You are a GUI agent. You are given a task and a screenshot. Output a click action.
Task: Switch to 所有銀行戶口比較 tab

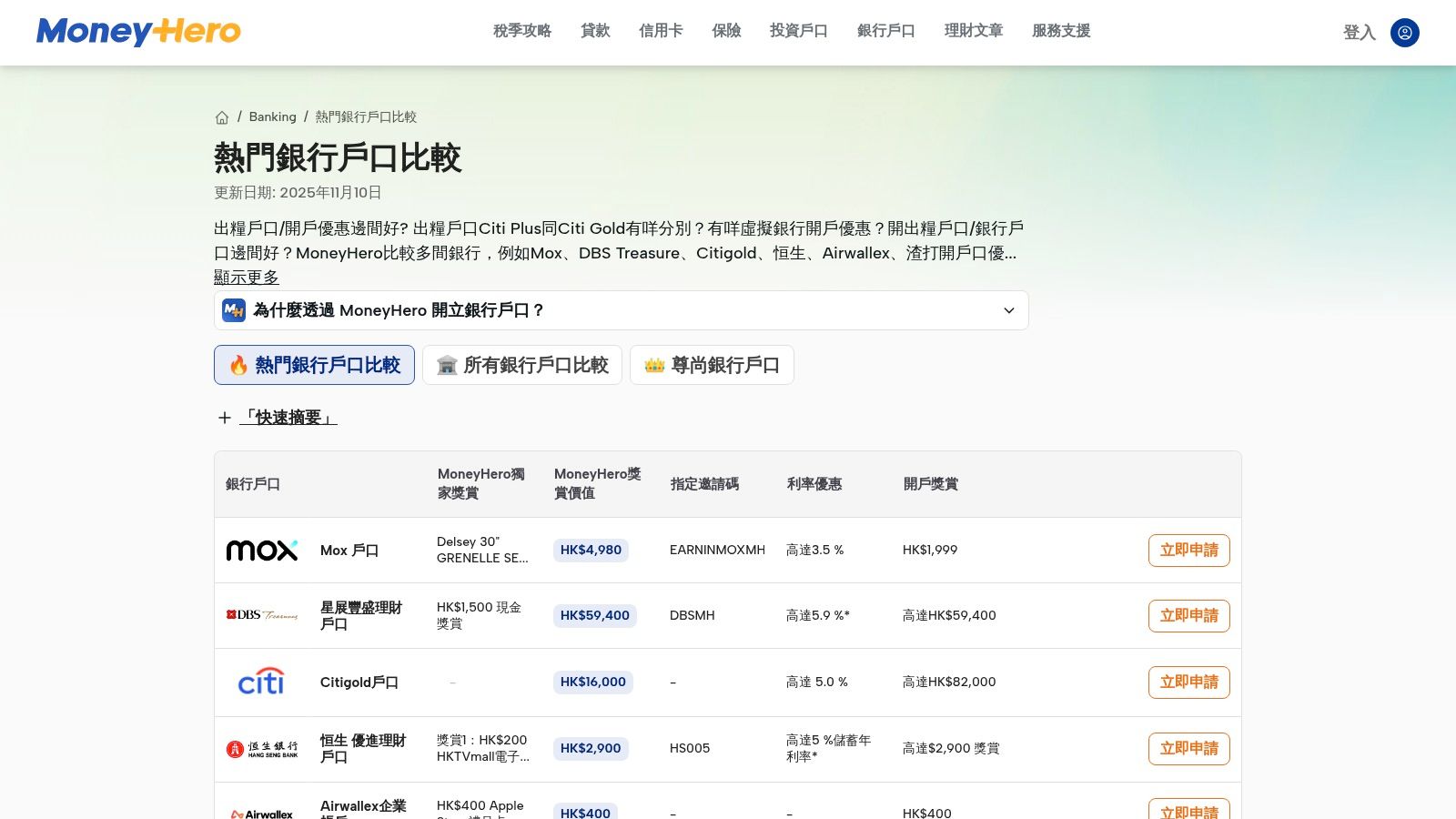click(x=522, y=365)
